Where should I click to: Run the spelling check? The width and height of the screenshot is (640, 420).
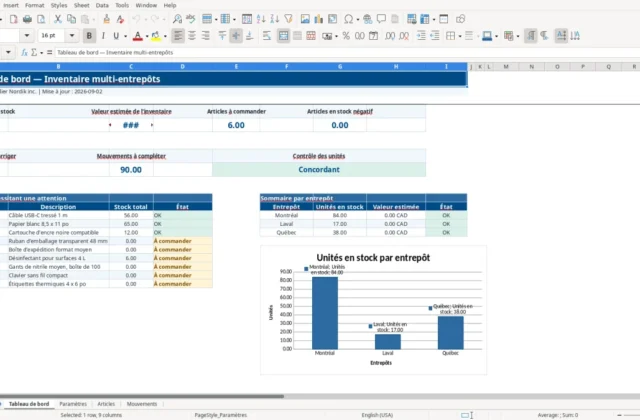pyautogui.click(x=191, y=19)
